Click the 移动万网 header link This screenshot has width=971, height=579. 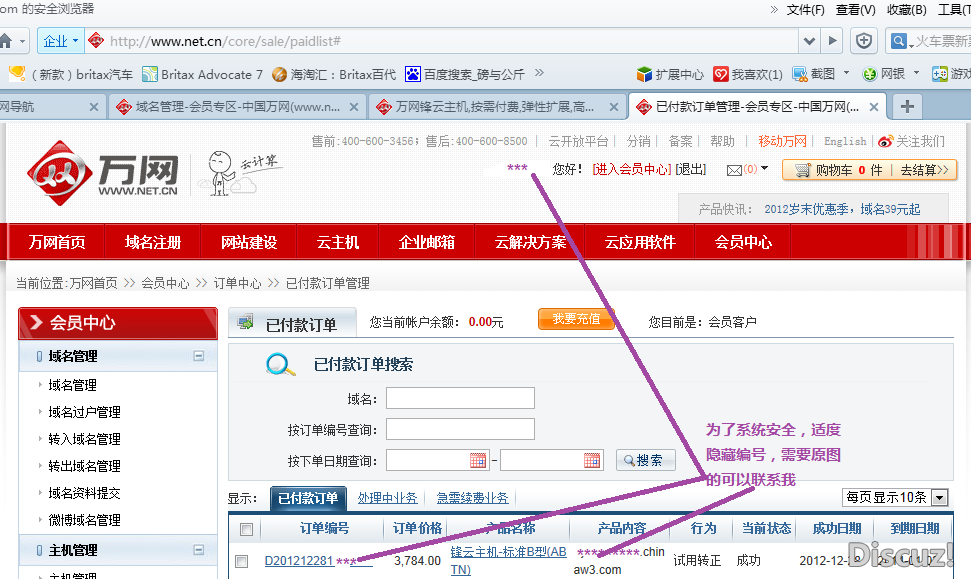[783, 142]
